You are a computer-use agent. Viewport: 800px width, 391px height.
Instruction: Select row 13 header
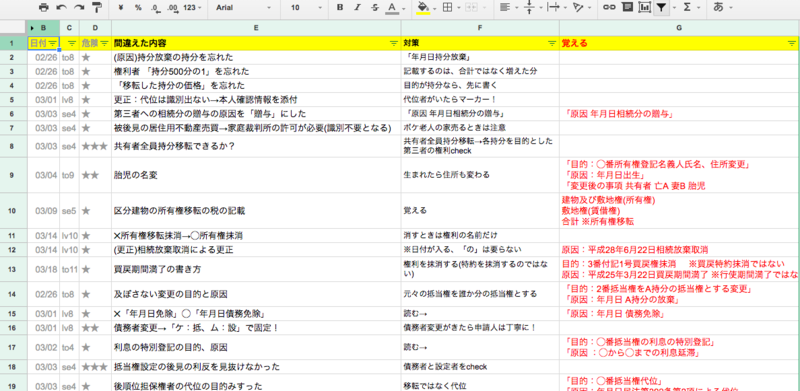coord(13,269)
